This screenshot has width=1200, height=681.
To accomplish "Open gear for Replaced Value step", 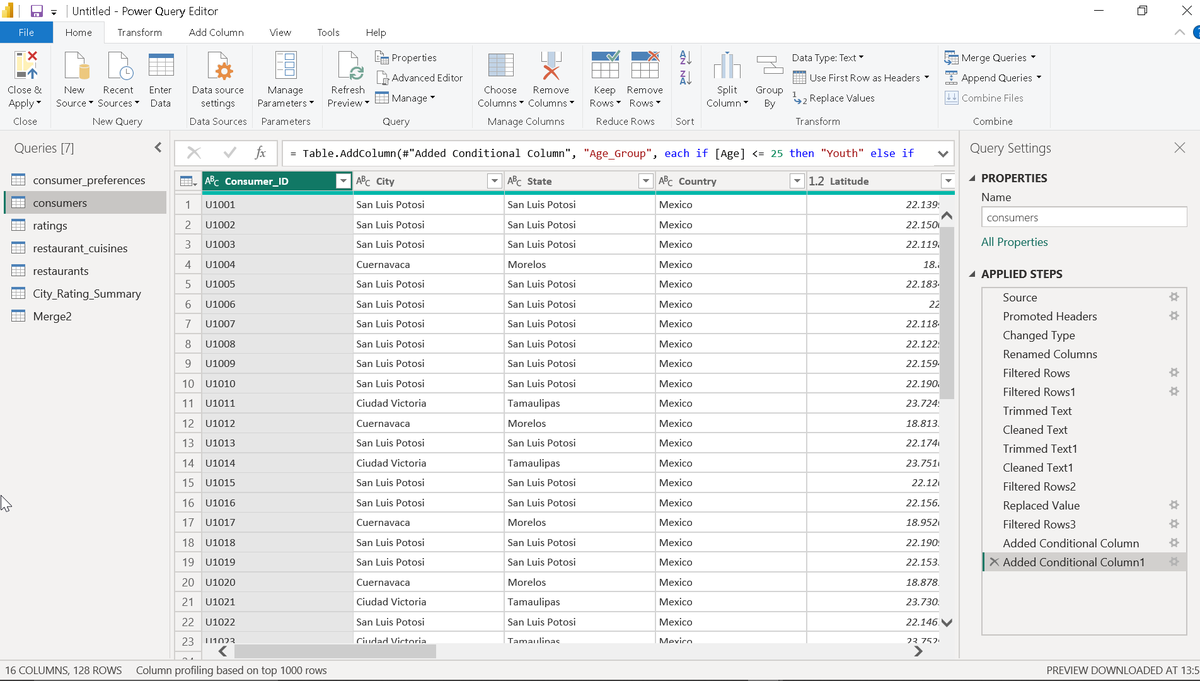I will (x=1174, y=505).
